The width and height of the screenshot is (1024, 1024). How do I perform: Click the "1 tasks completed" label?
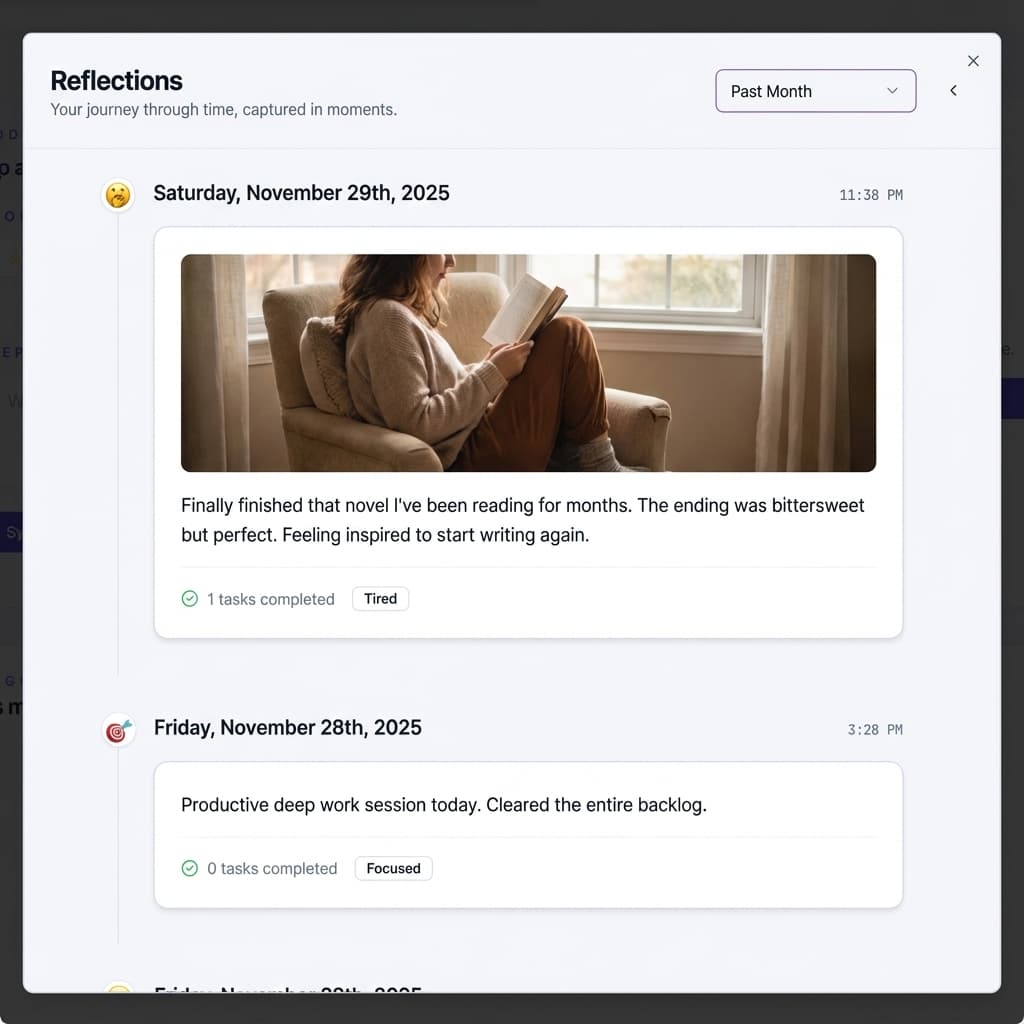tap(270, 599)
